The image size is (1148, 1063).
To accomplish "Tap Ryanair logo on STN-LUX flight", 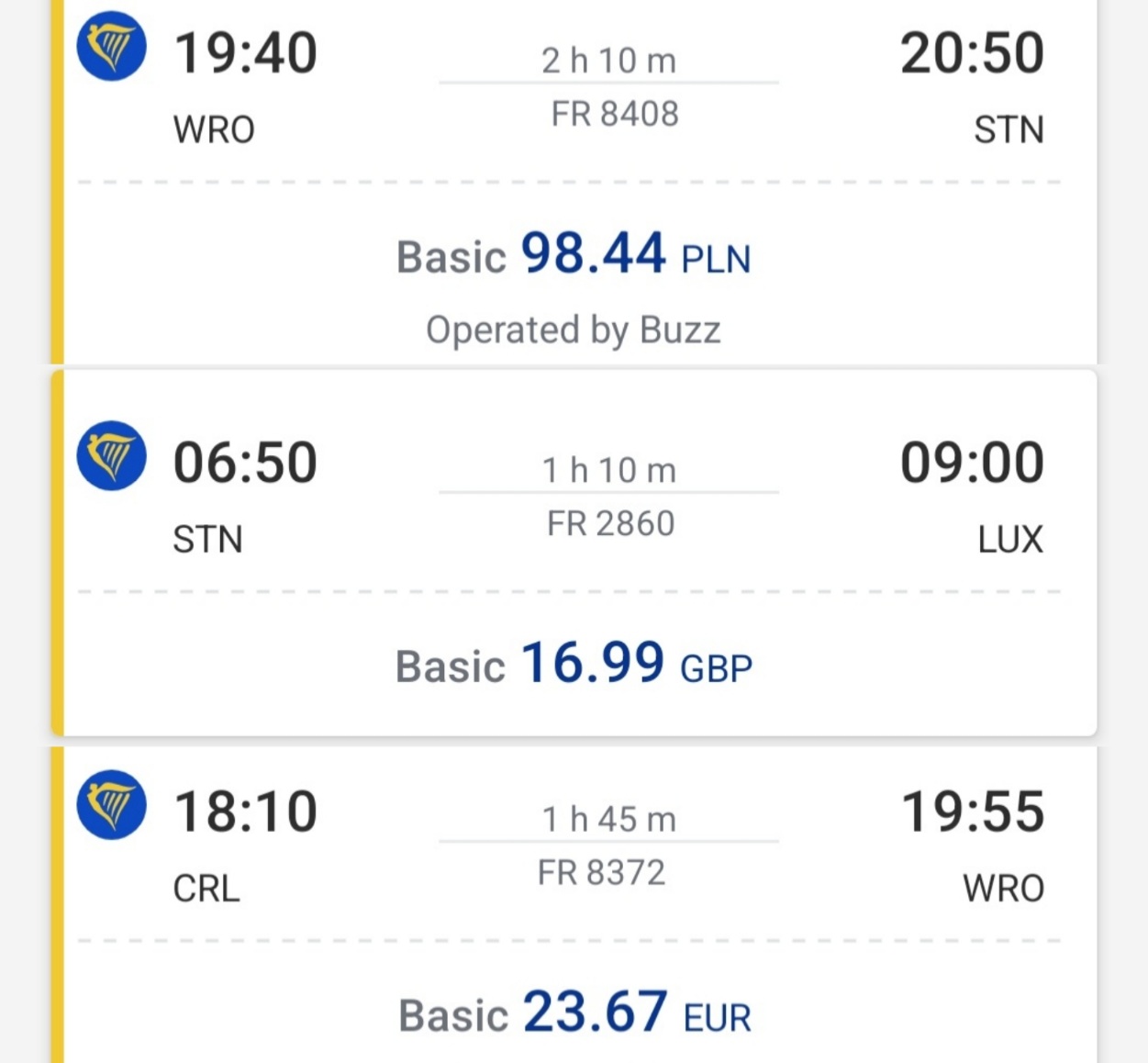I will pos(111,455).
